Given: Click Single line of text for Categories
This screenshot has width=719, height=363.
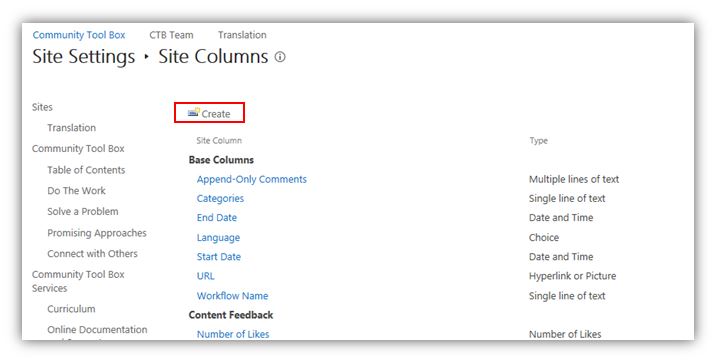Looking at the screenshot, I should 567,198.
